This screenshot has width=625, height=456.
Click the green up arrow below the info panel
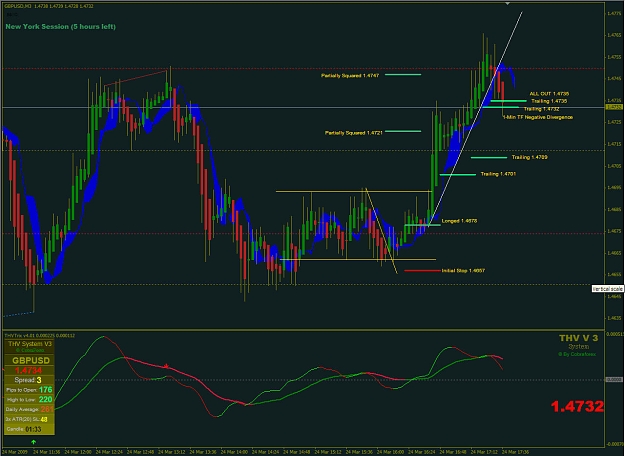(33, 442)
